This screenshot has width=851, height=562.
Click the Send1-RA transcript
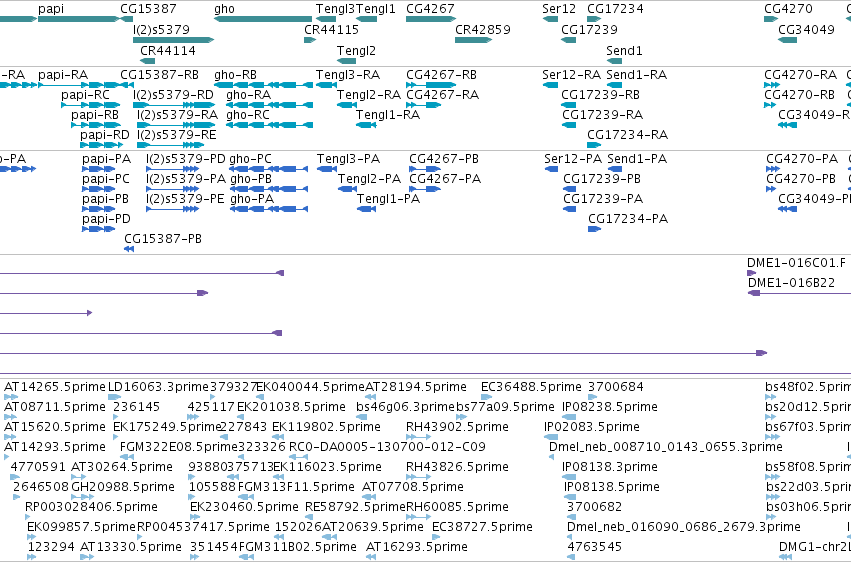coord(614,85)
